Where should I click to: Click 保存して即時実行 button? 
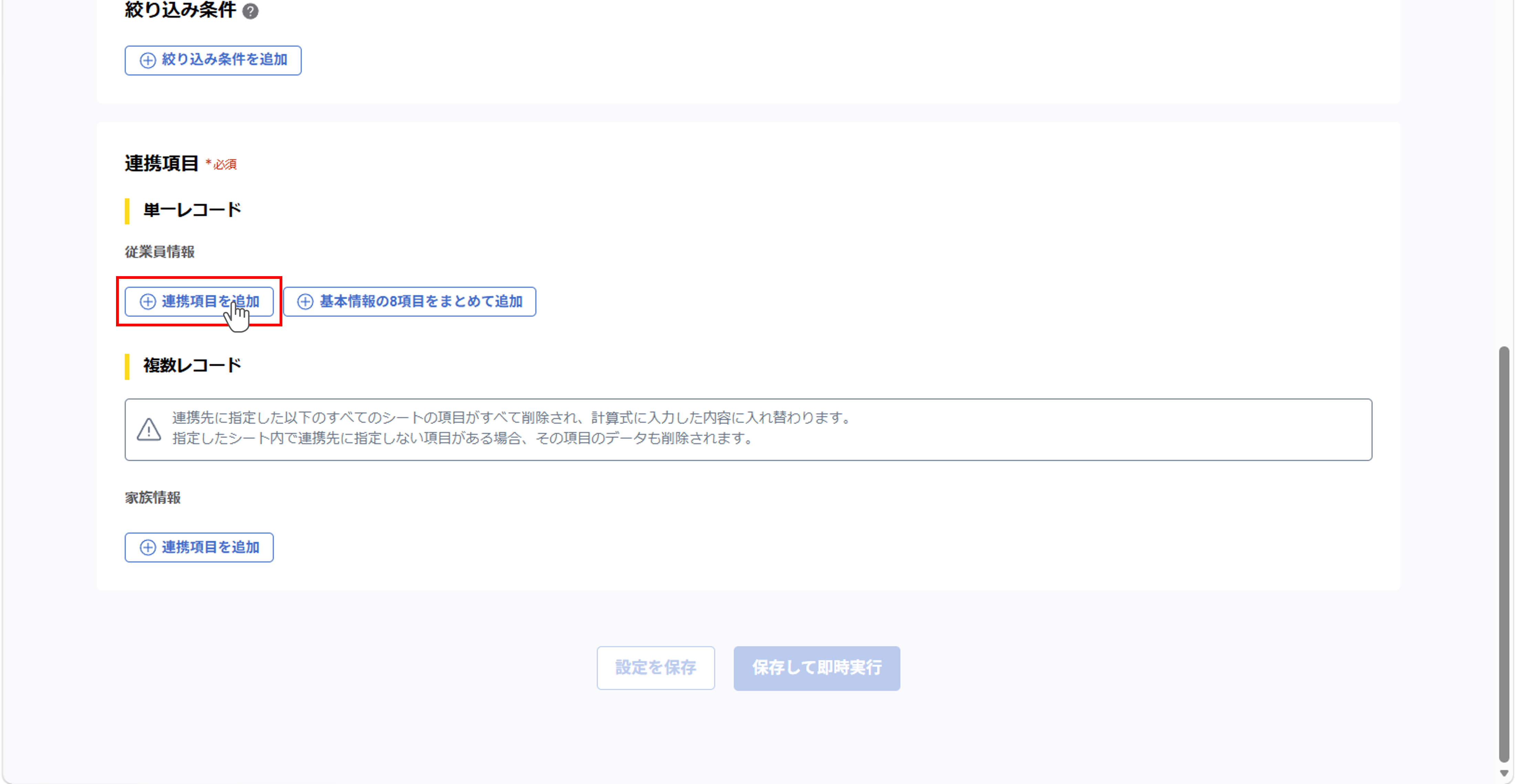tap(817, 668)
